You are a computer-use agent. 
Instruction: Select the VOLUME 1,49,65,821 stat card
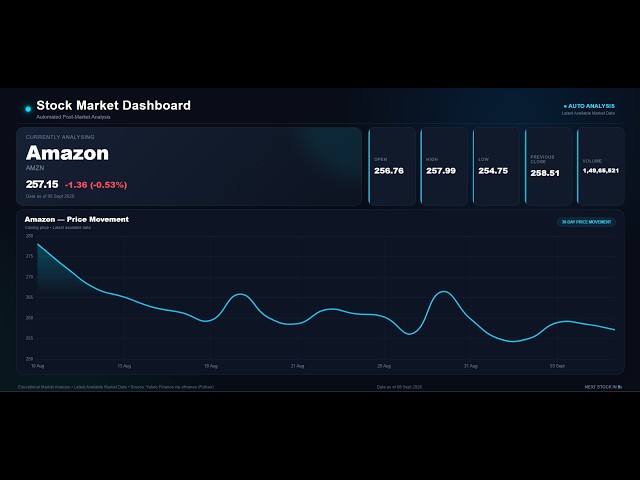[601, 166]
